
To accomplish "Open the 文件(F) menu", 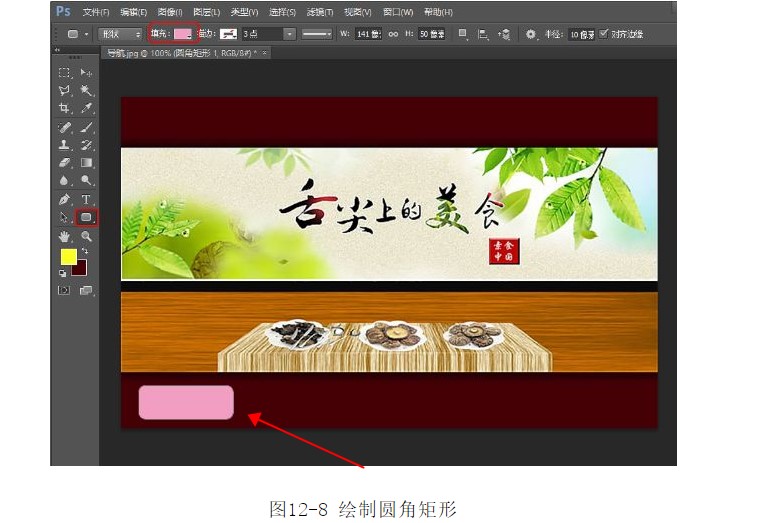I will tap(96, 12).
